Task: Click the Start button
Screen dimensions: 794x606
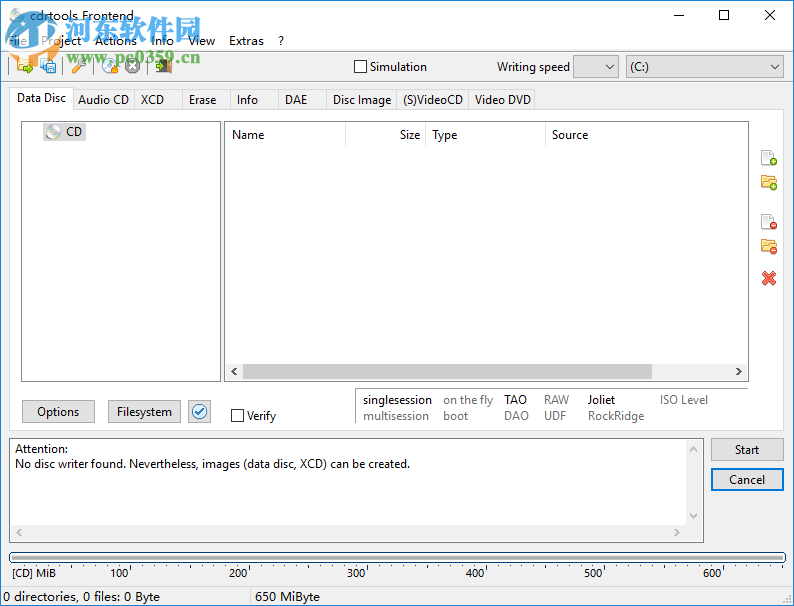Action: (747, 450)
